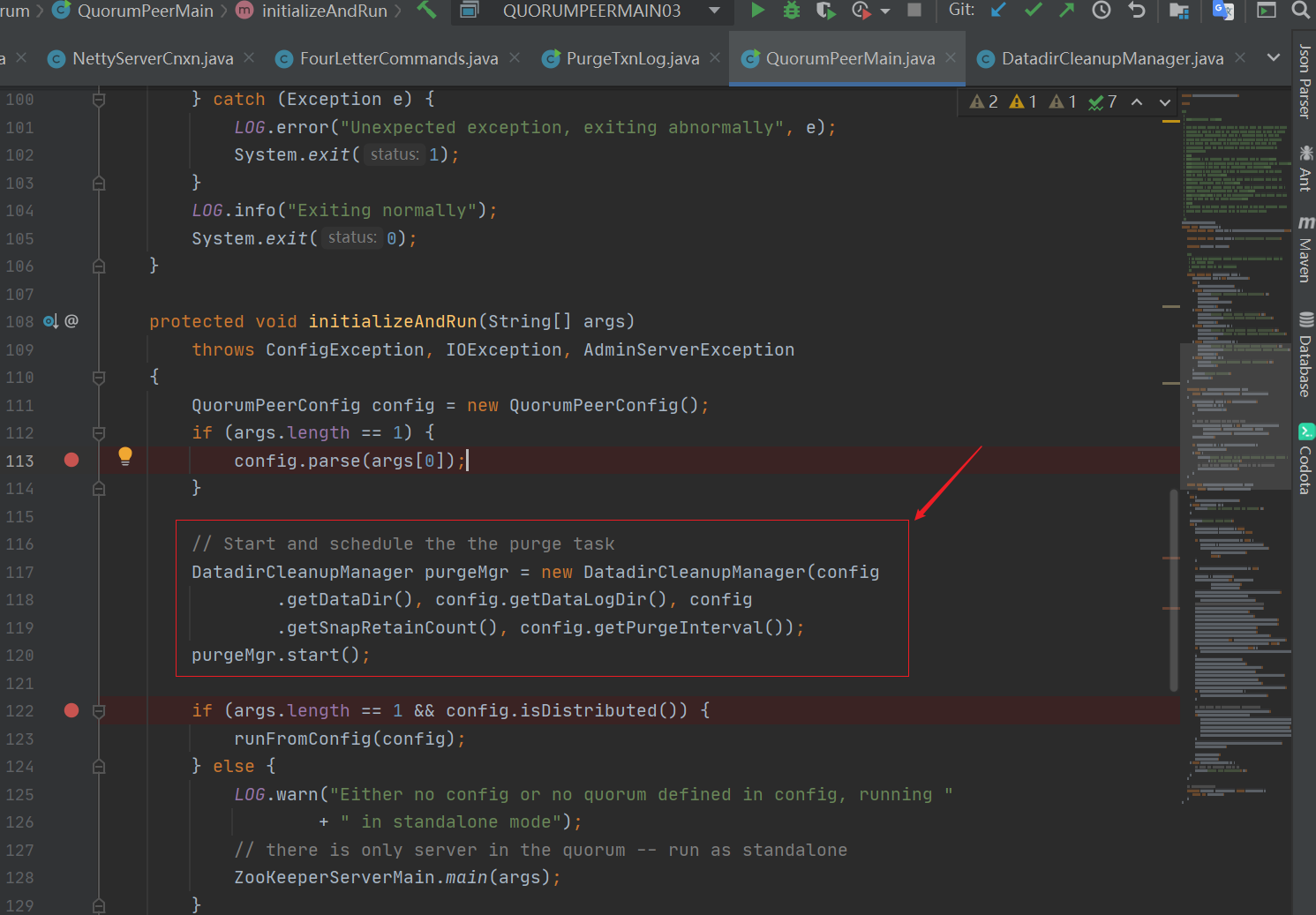
Task: Open the Database tool window
Action: point(1305,354)
